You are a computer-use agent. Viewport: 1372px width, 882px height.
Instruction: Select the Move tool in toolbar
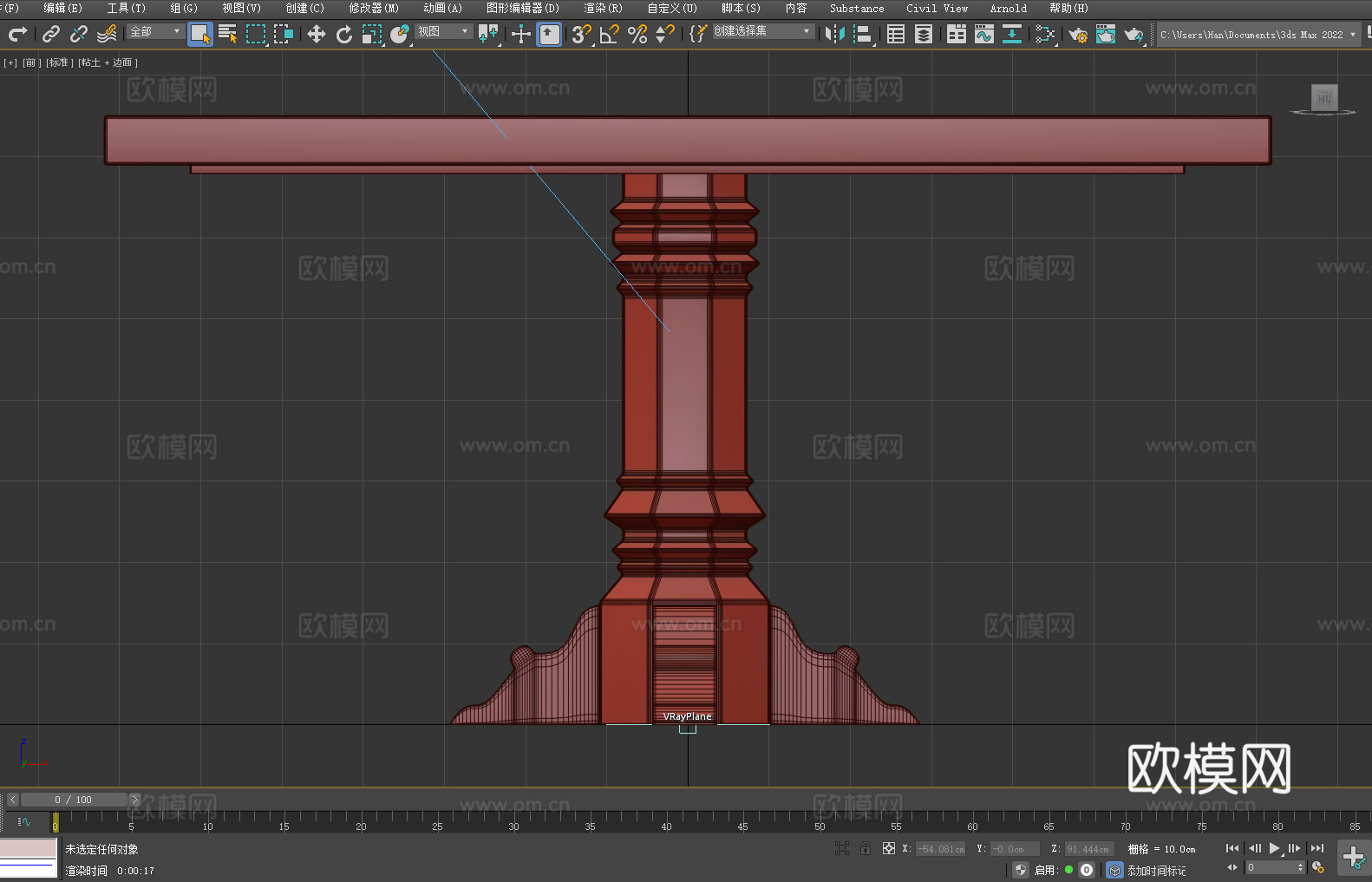pyautogui.click(x=317, y=35)
